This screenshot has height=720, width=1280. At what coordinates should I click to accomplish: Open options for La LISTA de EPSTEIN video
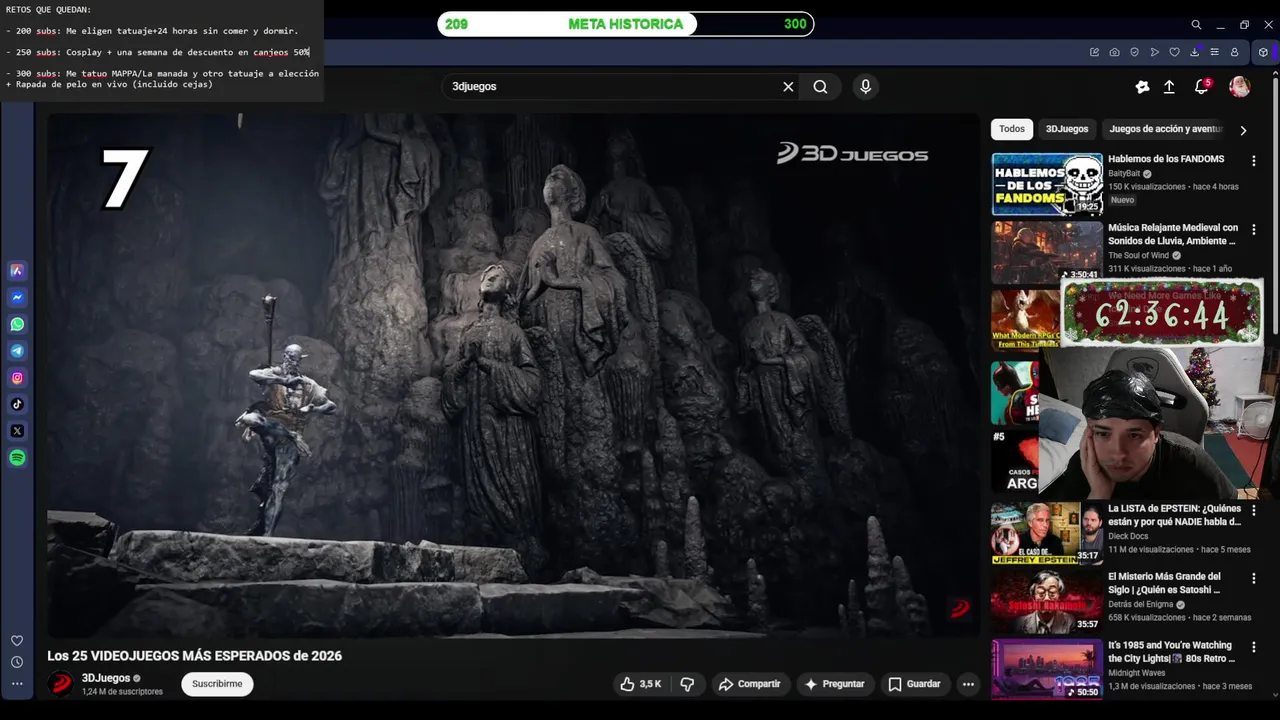click(1253, 510)
